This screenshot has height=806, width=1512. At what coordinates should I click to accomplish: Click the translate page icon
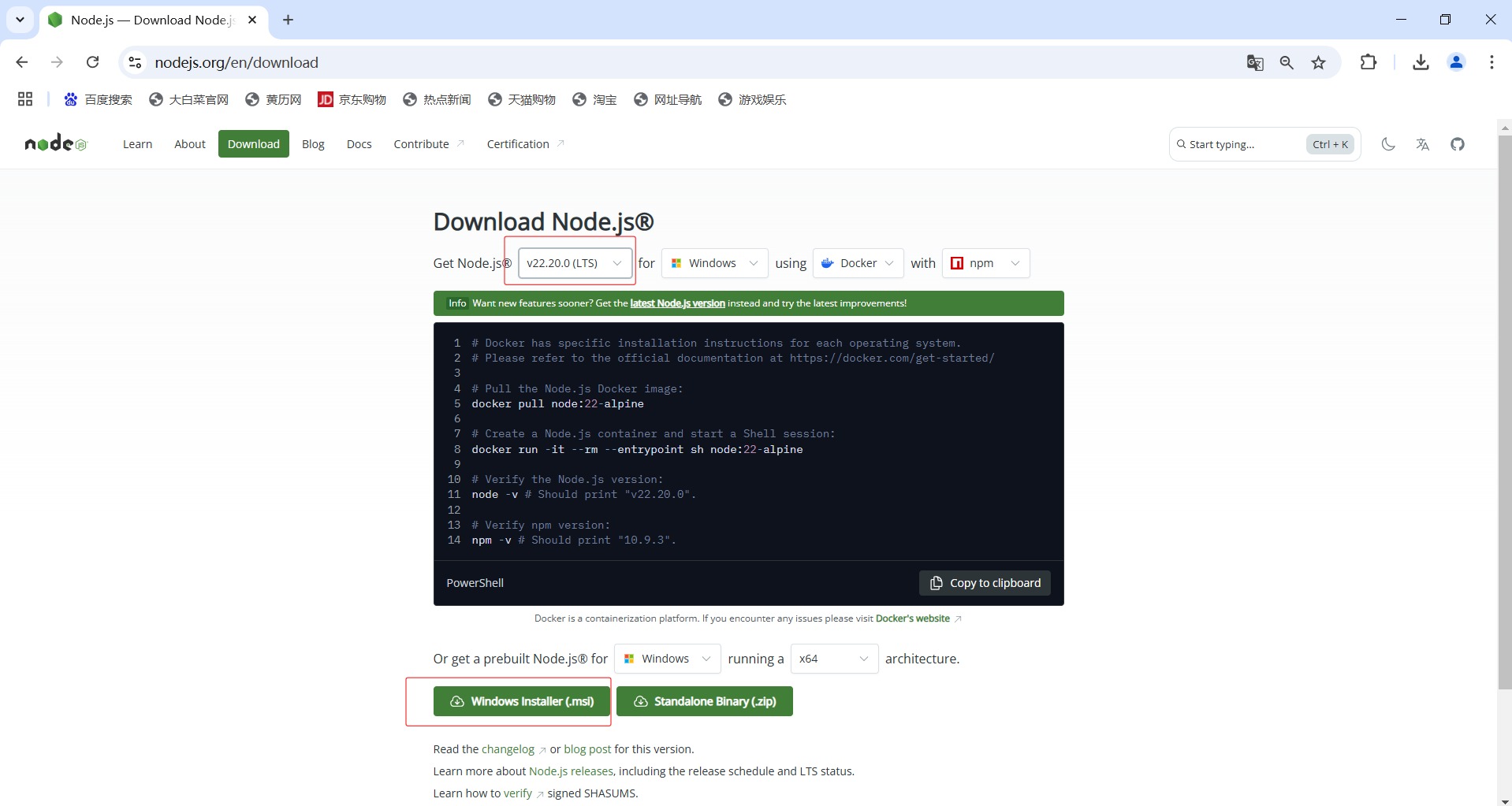point(1255,62)
